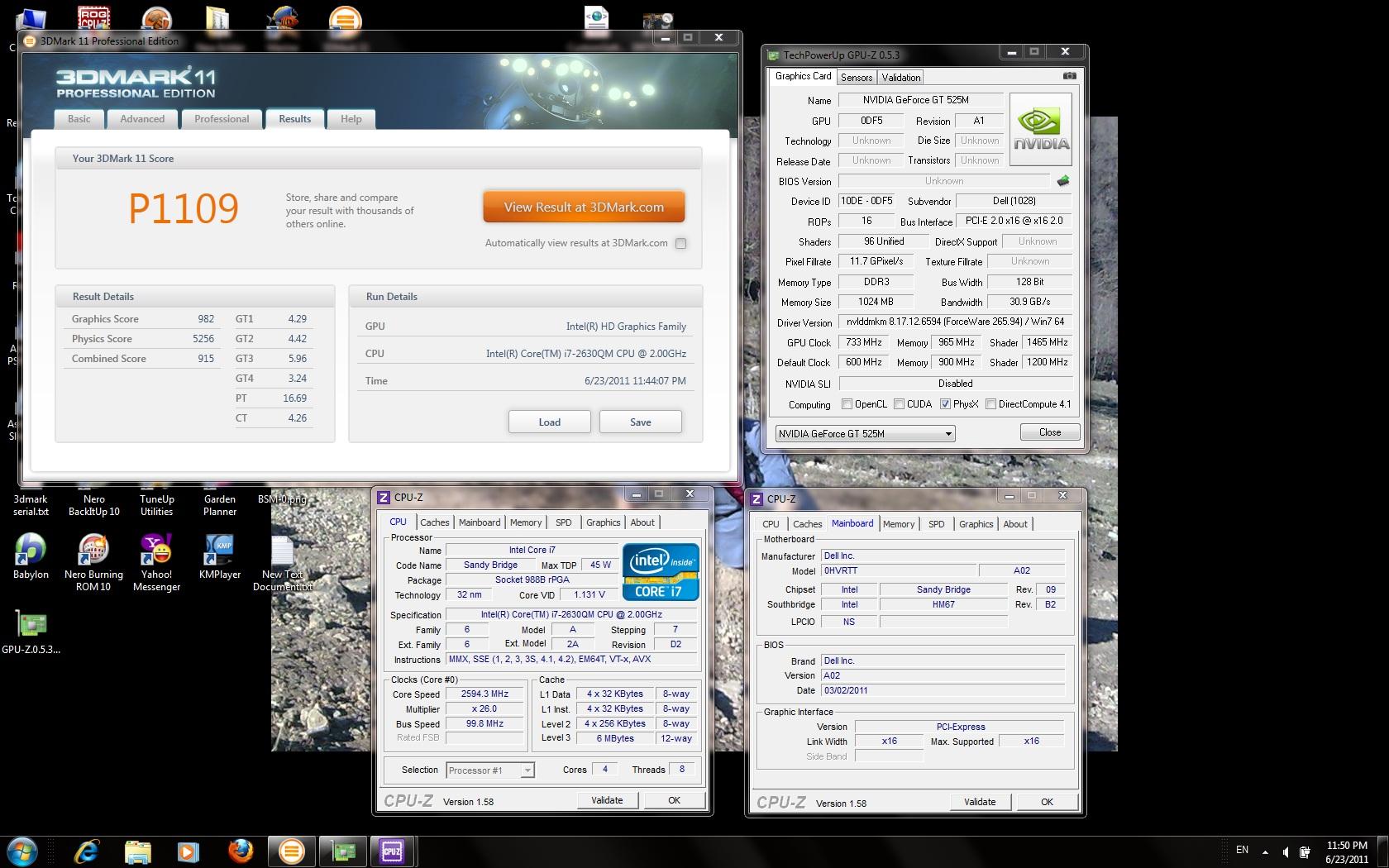1389x868 pixels.
Task: Switch to GPU-Z taskbar button
Action: pyautogui.click(x=342, y=851)
